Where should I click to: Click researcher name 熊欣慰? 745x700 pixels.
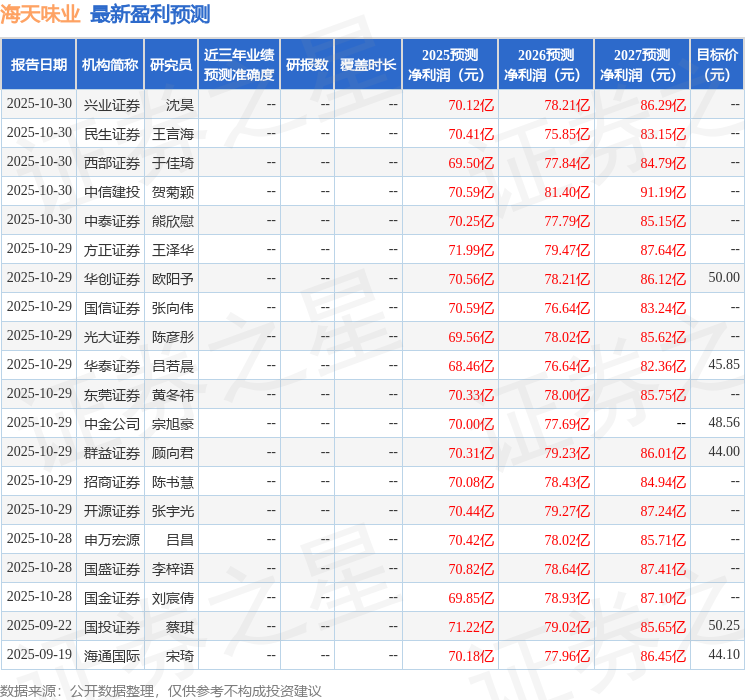[x=173, y=221]
